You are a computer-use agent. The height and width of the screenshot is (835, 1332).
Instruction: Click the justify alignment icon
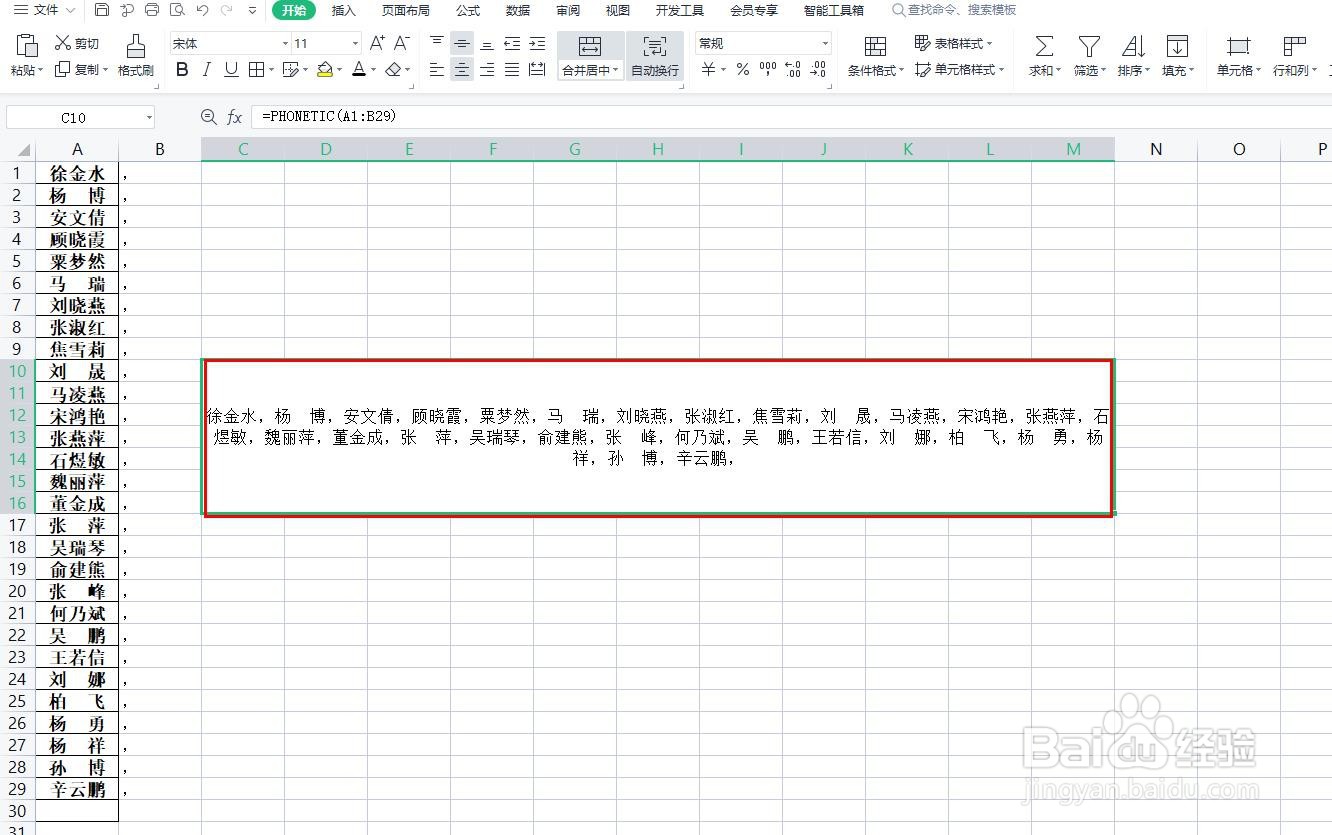click(512, 69)
